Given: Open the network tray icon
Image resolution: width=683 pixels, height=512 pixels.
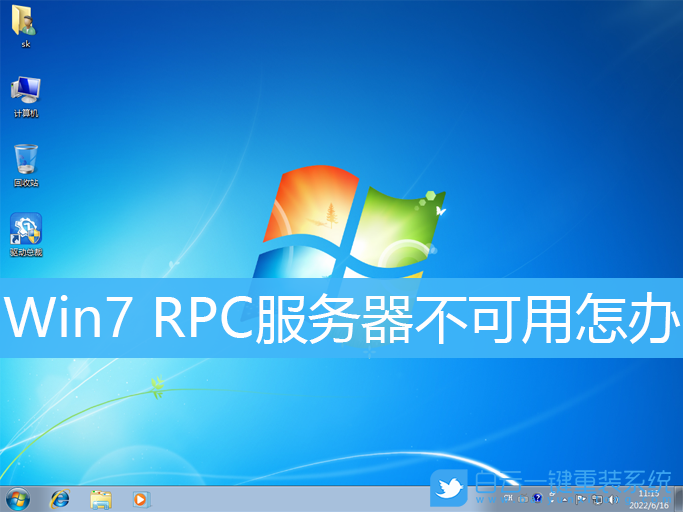Looking at the screenshot, I should [x=597, y=499].
